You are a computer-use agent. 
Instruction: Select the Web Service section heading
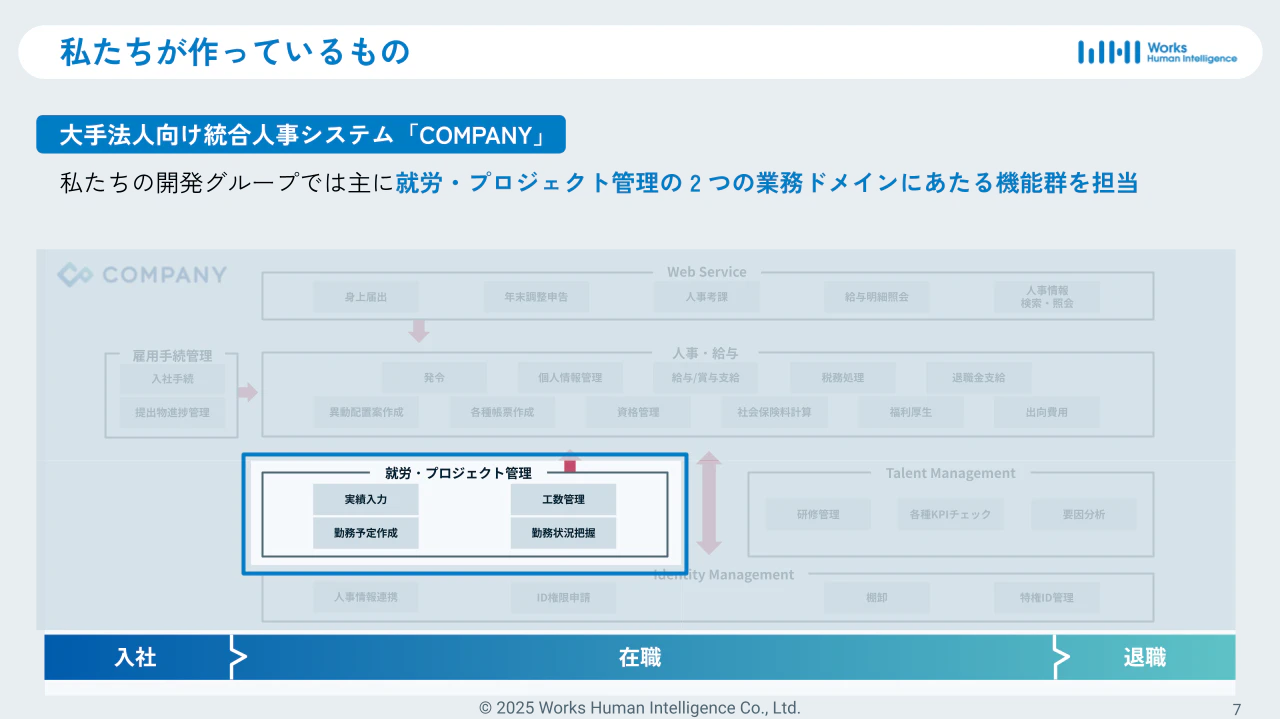tap(707, 272)
